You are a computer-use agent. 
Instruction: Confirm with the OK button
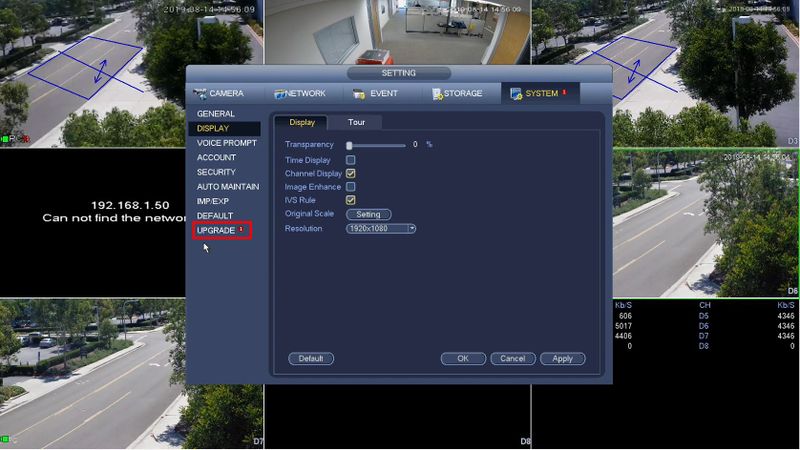coord(463,359)
